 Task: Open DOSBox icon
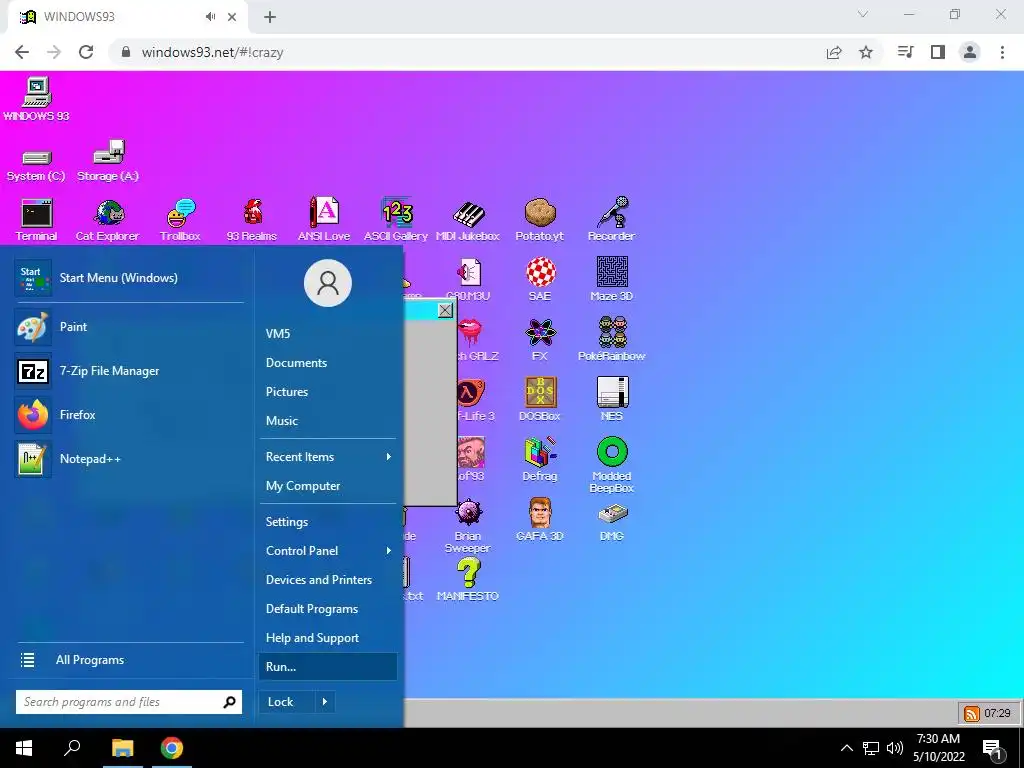pyautogui.click(x=540, y=399)
